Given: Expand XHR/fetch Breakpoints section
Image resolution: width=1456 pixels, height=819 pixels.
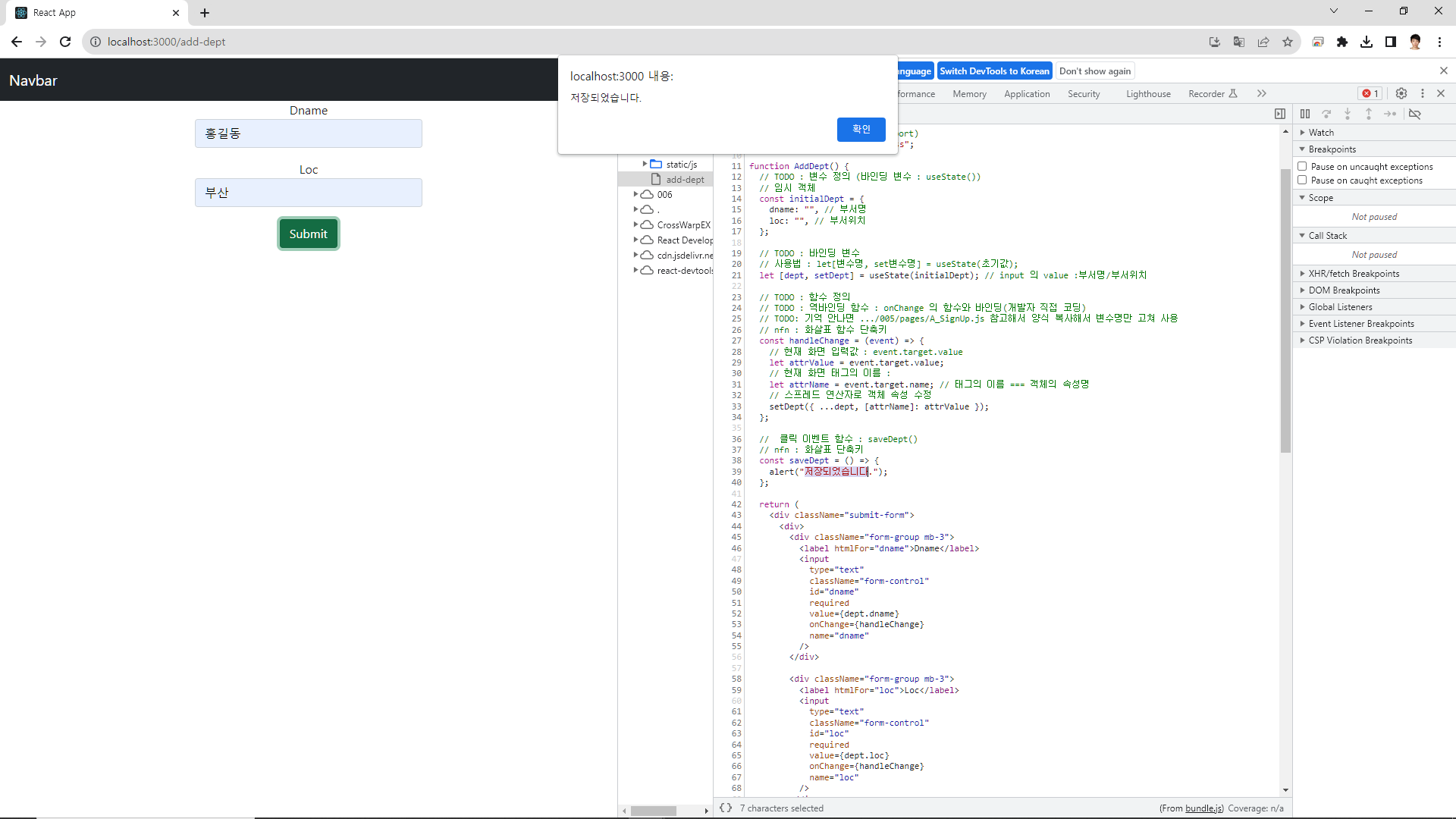Looking at the screenshot, I should click(1353, 273).
